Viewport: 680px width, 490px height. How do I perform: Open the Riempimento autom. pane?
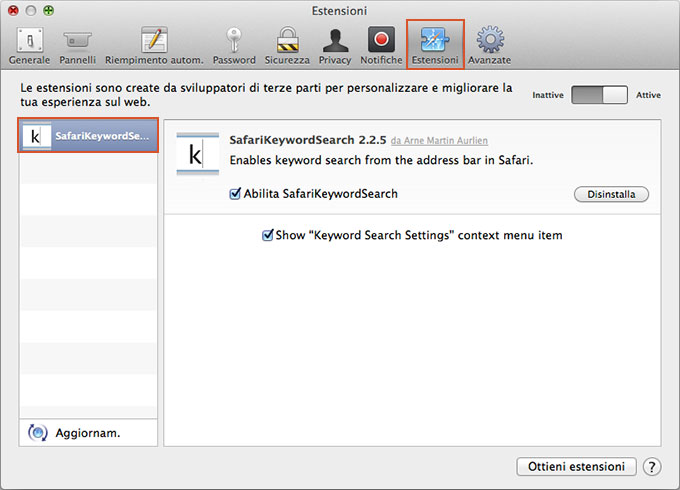click(154, 46)
